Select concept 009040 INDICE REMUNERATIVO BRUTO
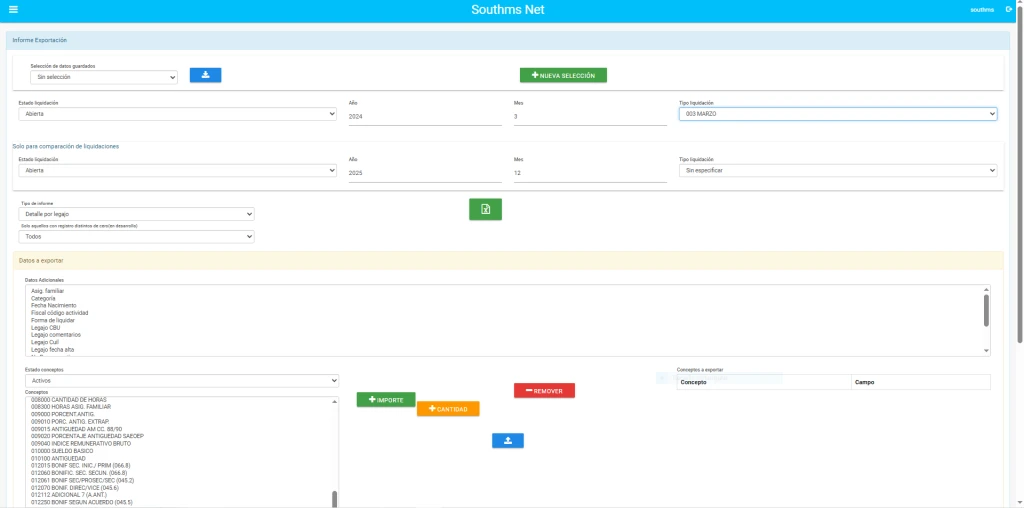This screenshot has width=1024, height=508. [81, 443]
